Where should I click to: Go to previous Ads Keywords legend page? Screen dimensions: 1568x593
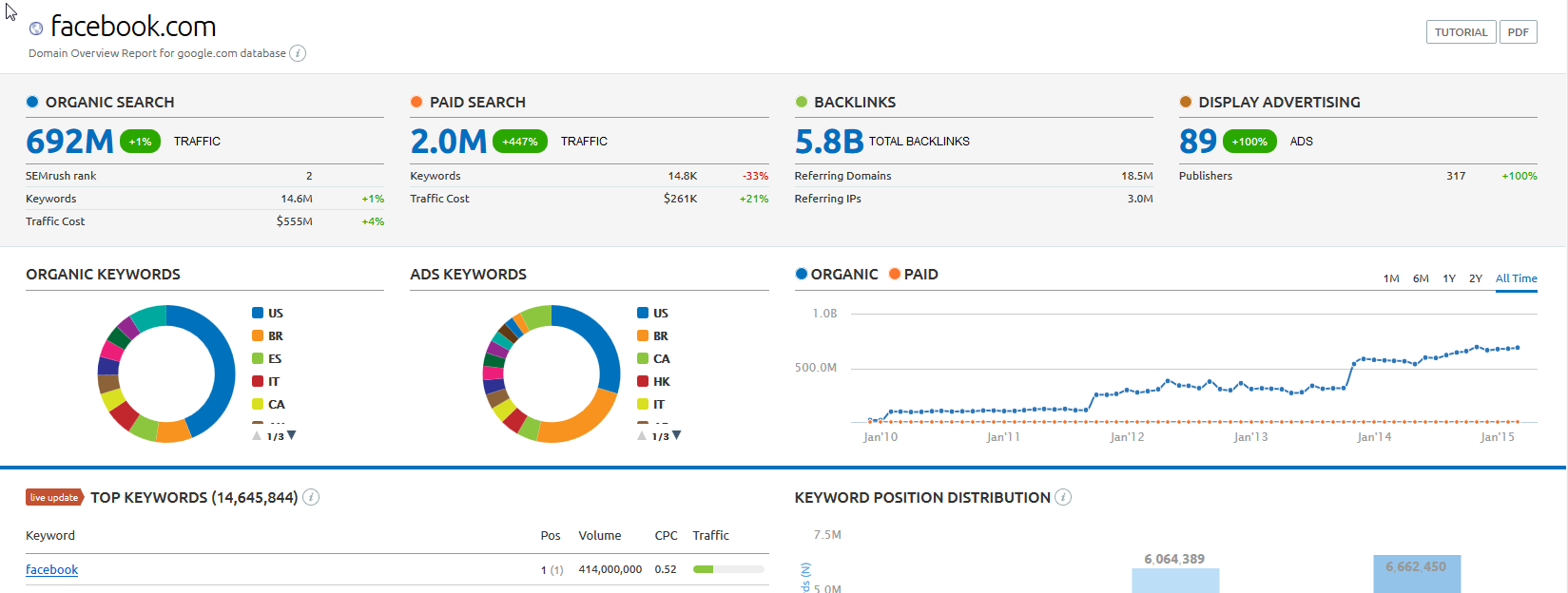642,435
